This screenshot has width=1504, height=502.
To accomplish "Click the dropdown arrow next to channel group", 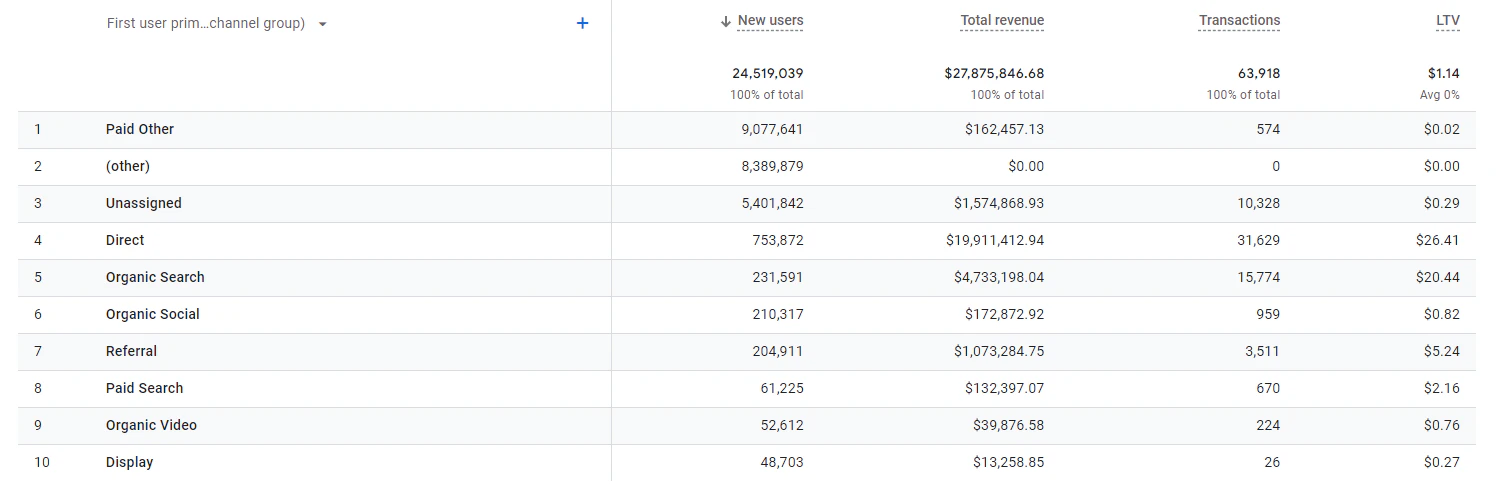I will coord(322,24).
